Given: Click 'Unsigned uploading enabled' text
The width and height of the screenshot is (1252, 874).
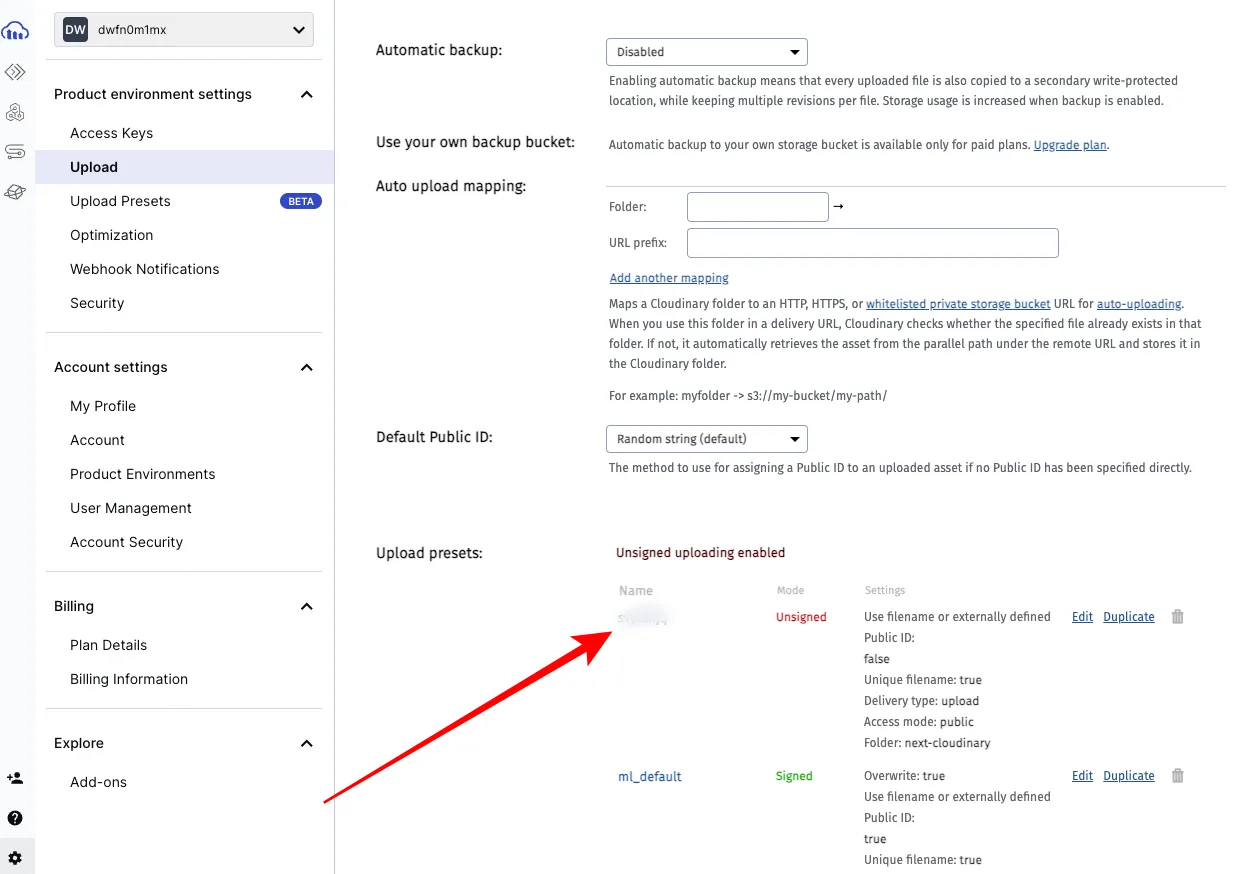Looking at the screenshot, I should point(700,553).
